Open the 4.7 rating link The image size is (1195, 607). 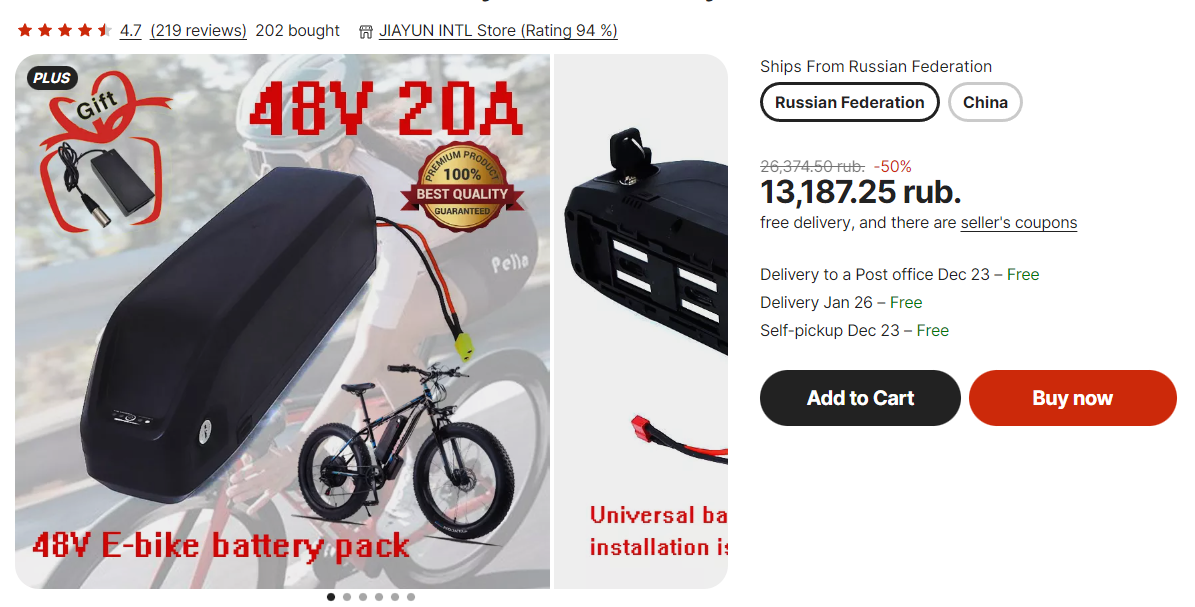tap(130, 31)
